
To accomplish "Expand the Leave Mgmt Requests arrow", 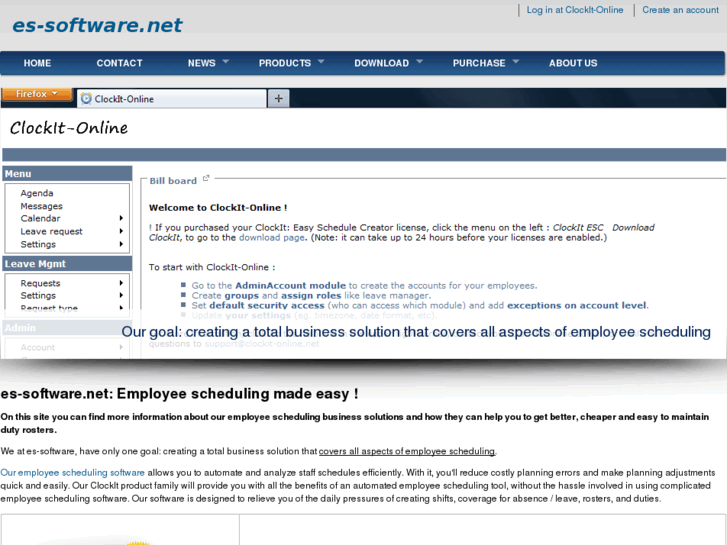I will [x=121, y=283].
